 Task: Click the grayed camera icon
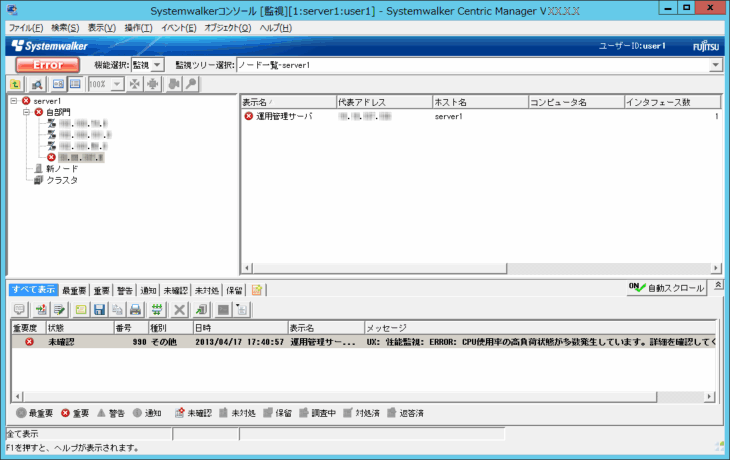[x=174, y=84]
